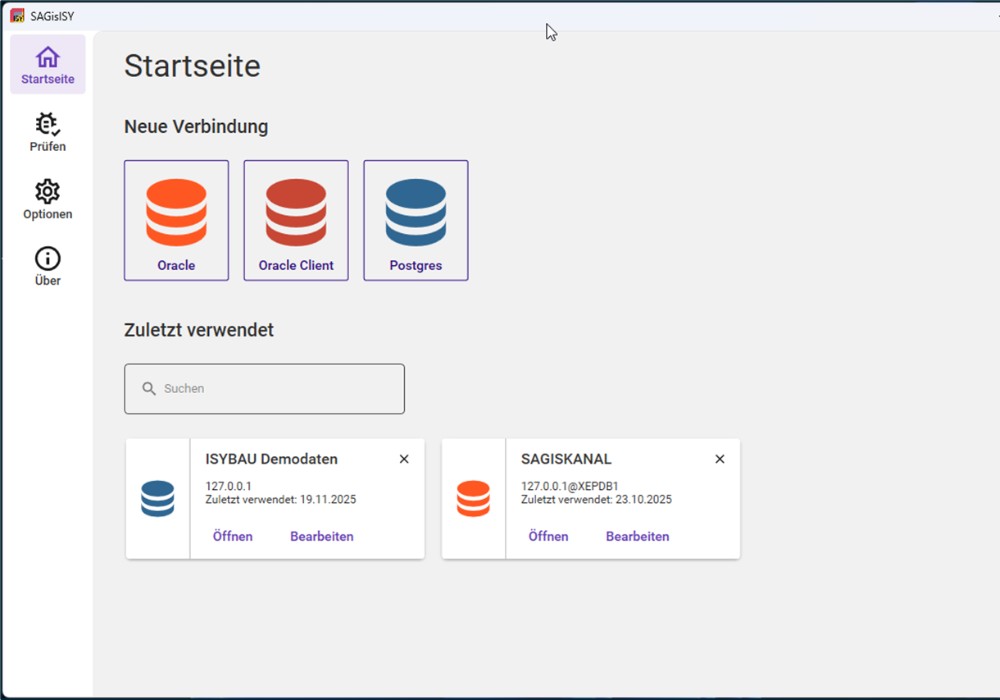
Task: Click the Startseite page heading
Action: click(192, 66)
